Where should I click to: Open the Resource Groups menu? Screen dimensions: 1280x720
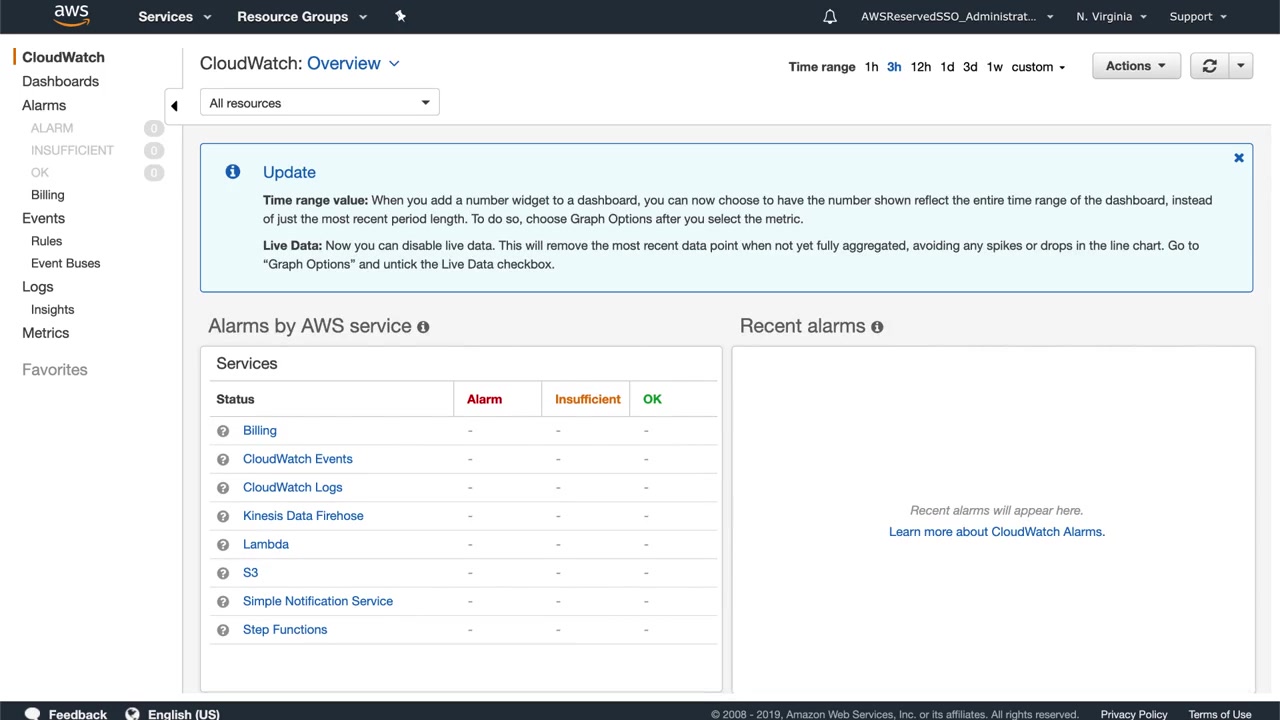pyautogui.click(x=301, y=17)
